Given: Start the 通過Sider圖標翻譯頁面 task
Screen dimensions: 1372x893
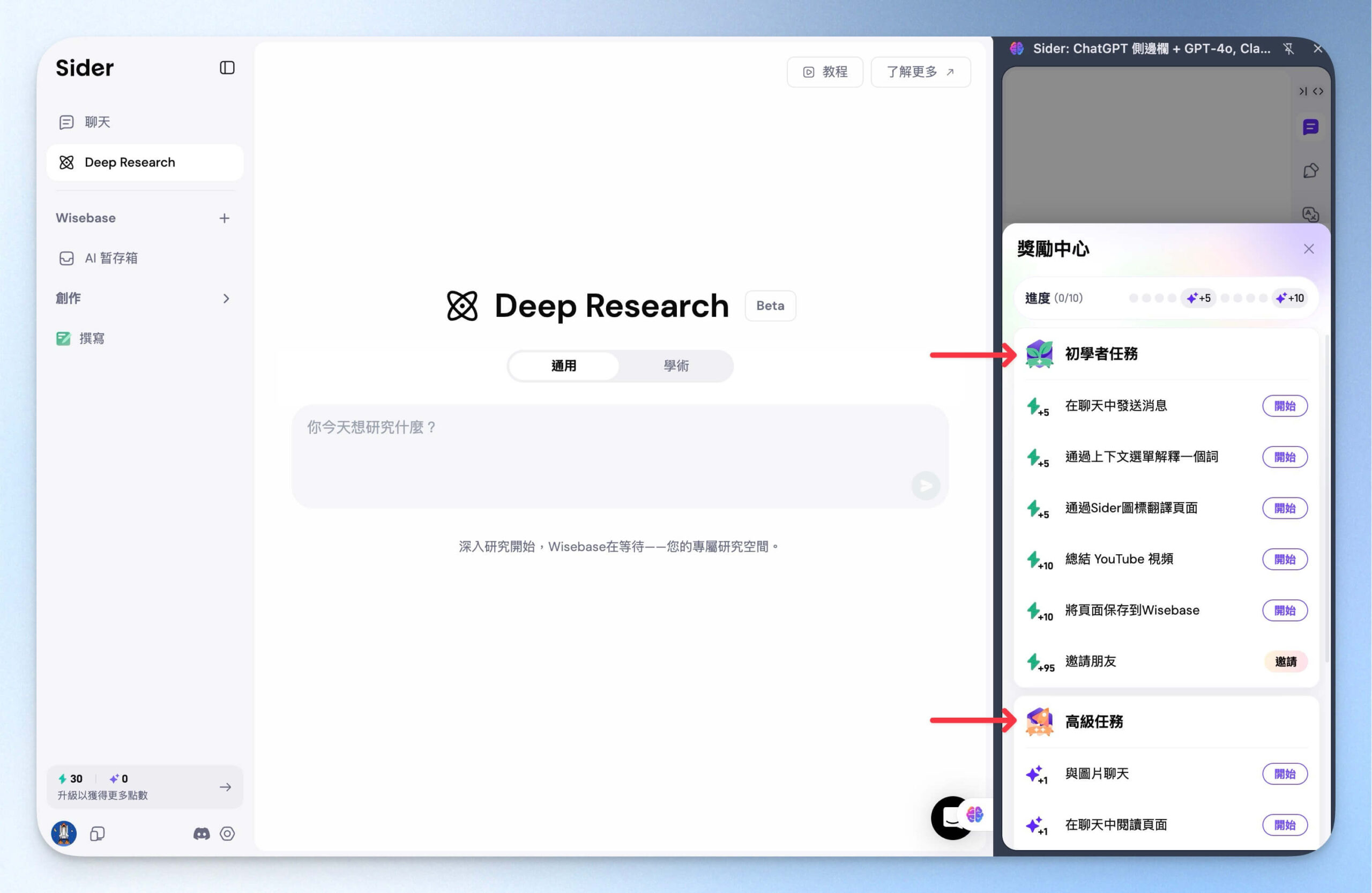Looking at the screenshot, I should [1285, 508].
